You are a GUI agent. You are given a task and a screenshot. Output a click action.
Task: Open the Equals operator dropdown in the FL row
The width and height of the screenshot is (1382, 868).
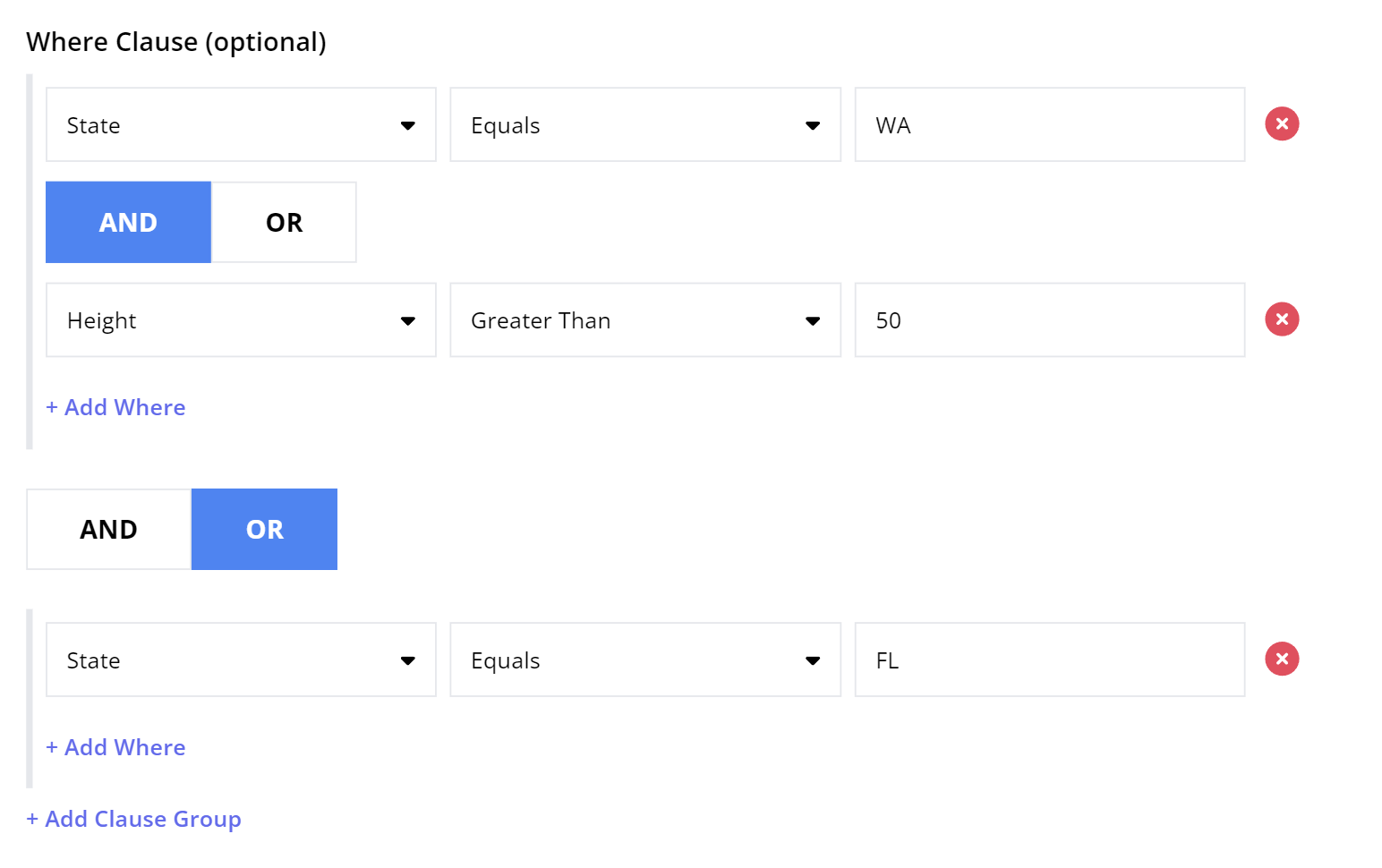(x=645, y=660)
